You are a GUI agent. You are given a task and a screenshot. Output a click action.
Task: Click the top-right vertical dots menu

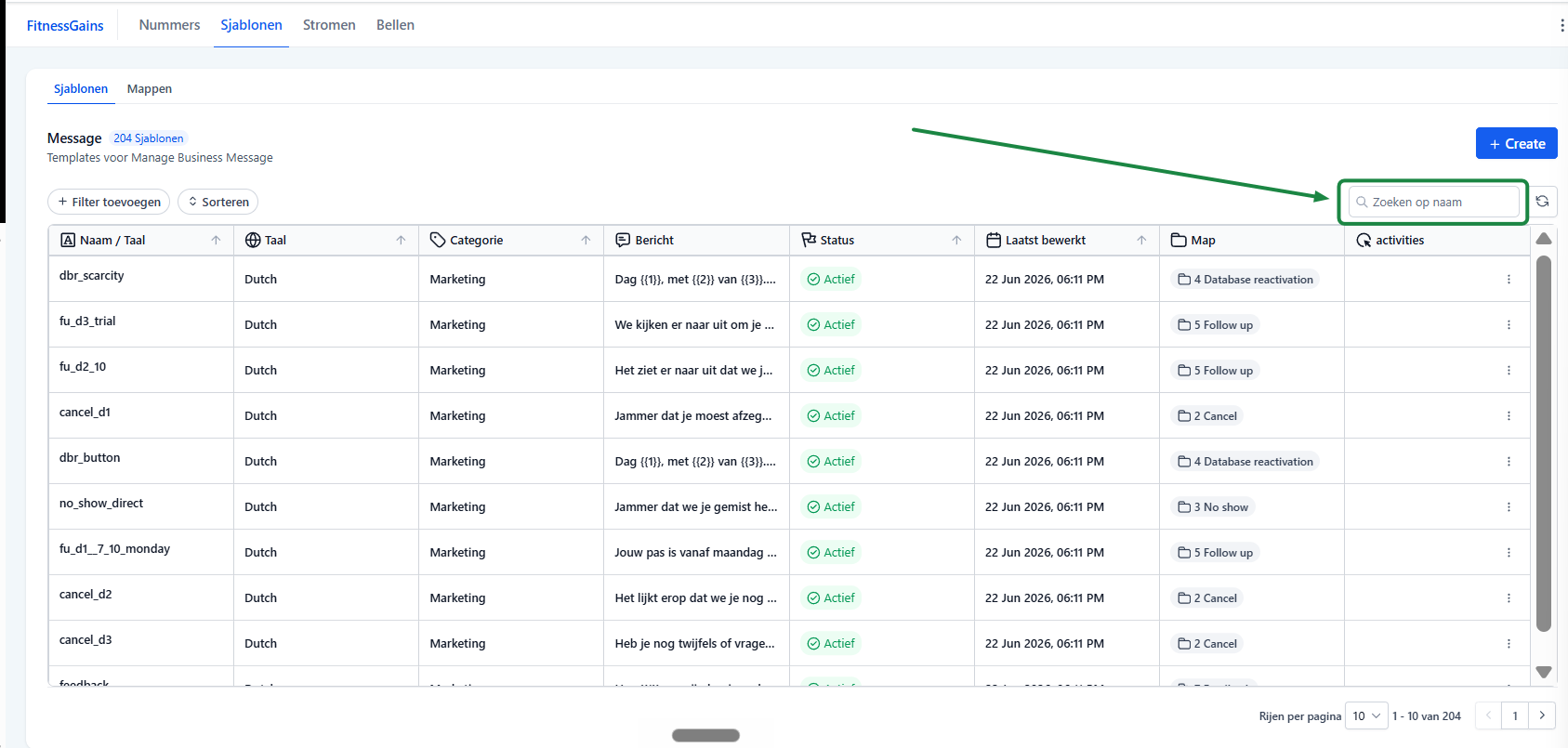(x=1561, y=25)
